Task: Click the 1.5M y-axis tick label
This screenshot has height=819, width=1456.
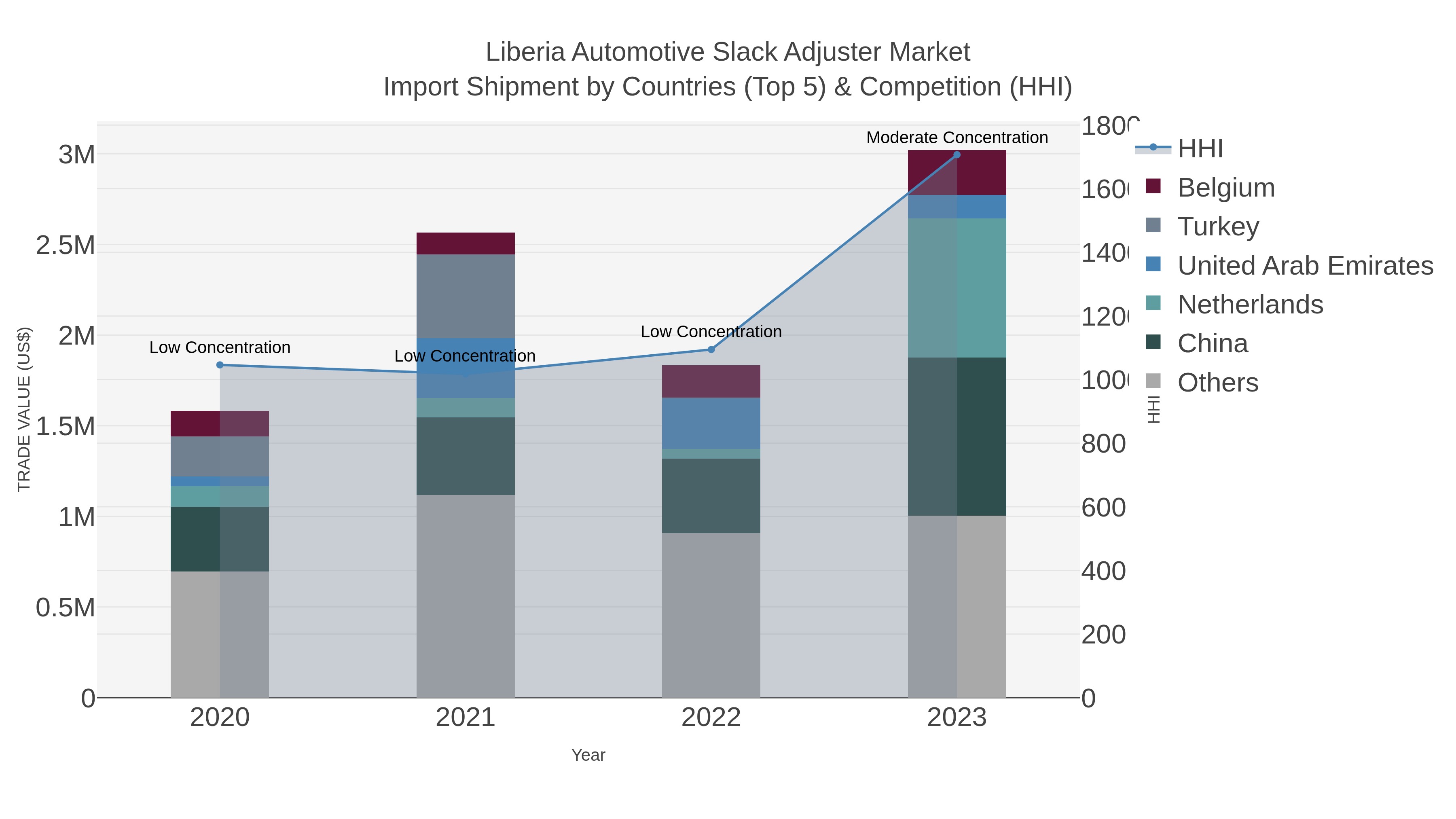Action: click(66, 426)
